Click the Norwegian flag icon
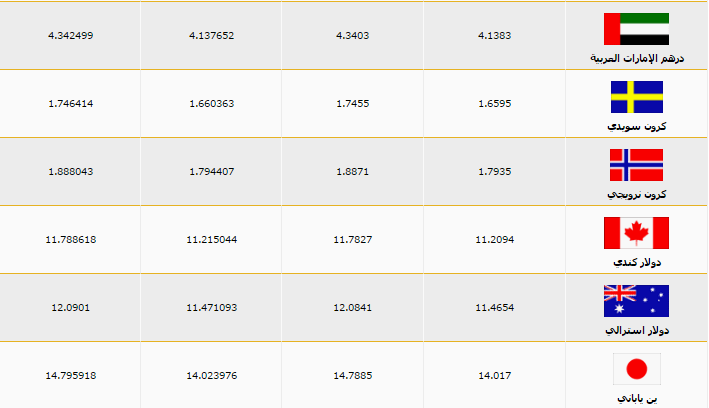Image resolution: width=709 pixels, height=408 pixels. 636,165
